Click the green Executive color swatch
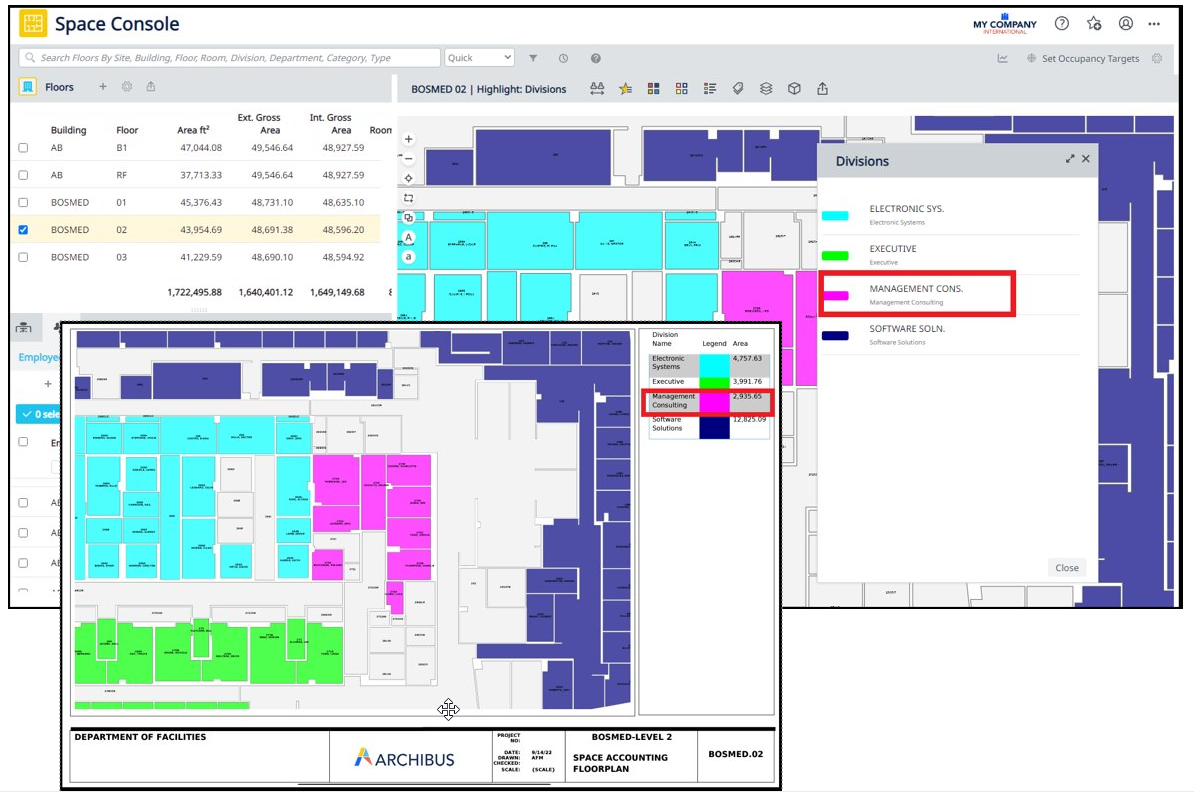Viewport: 1194px width, 792px height. click(x=835, y=255)
